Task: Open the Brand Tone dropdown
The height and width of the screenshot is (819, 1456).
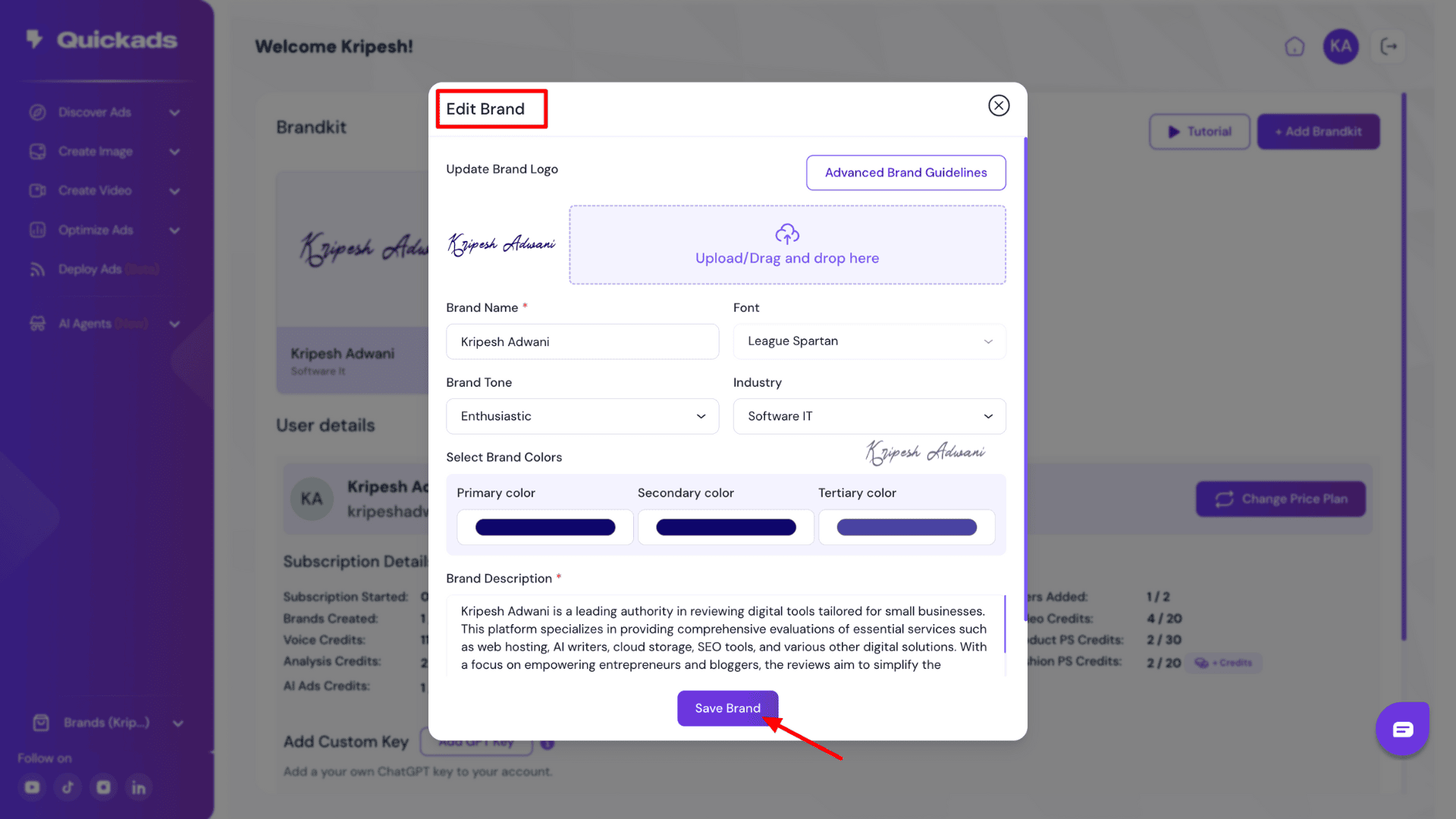Action: point(582,416)
